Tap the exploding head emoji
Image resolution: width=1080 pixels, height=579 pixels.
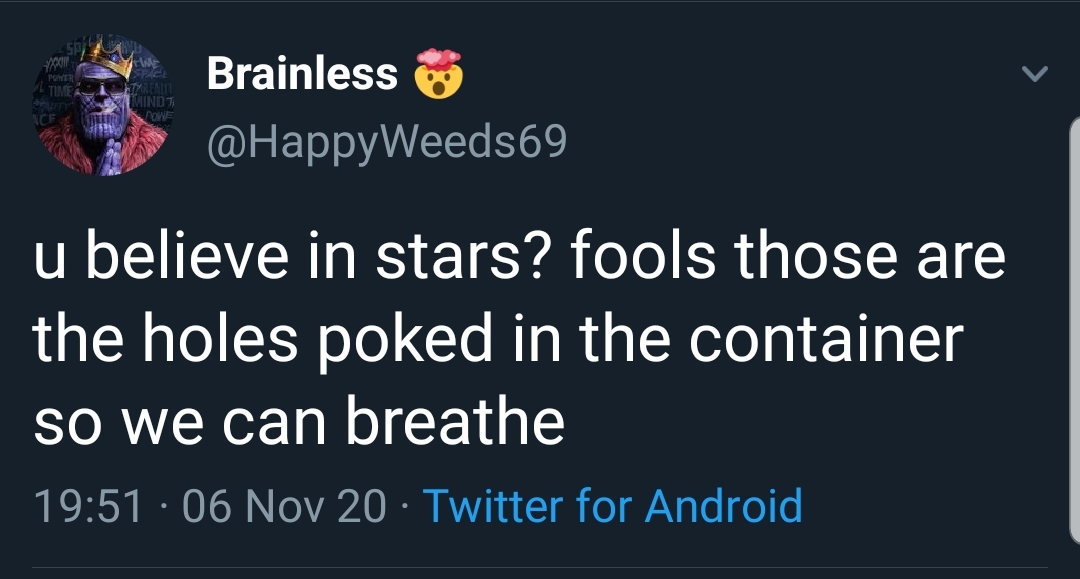pyautogui.click(x=438, y=75)
